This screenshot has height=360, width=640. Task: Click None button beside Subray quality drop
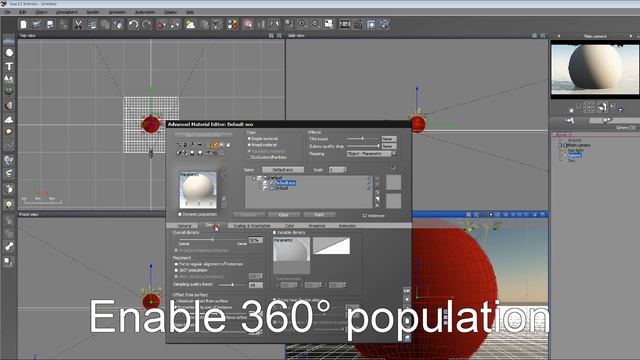(x=389, y=146)
